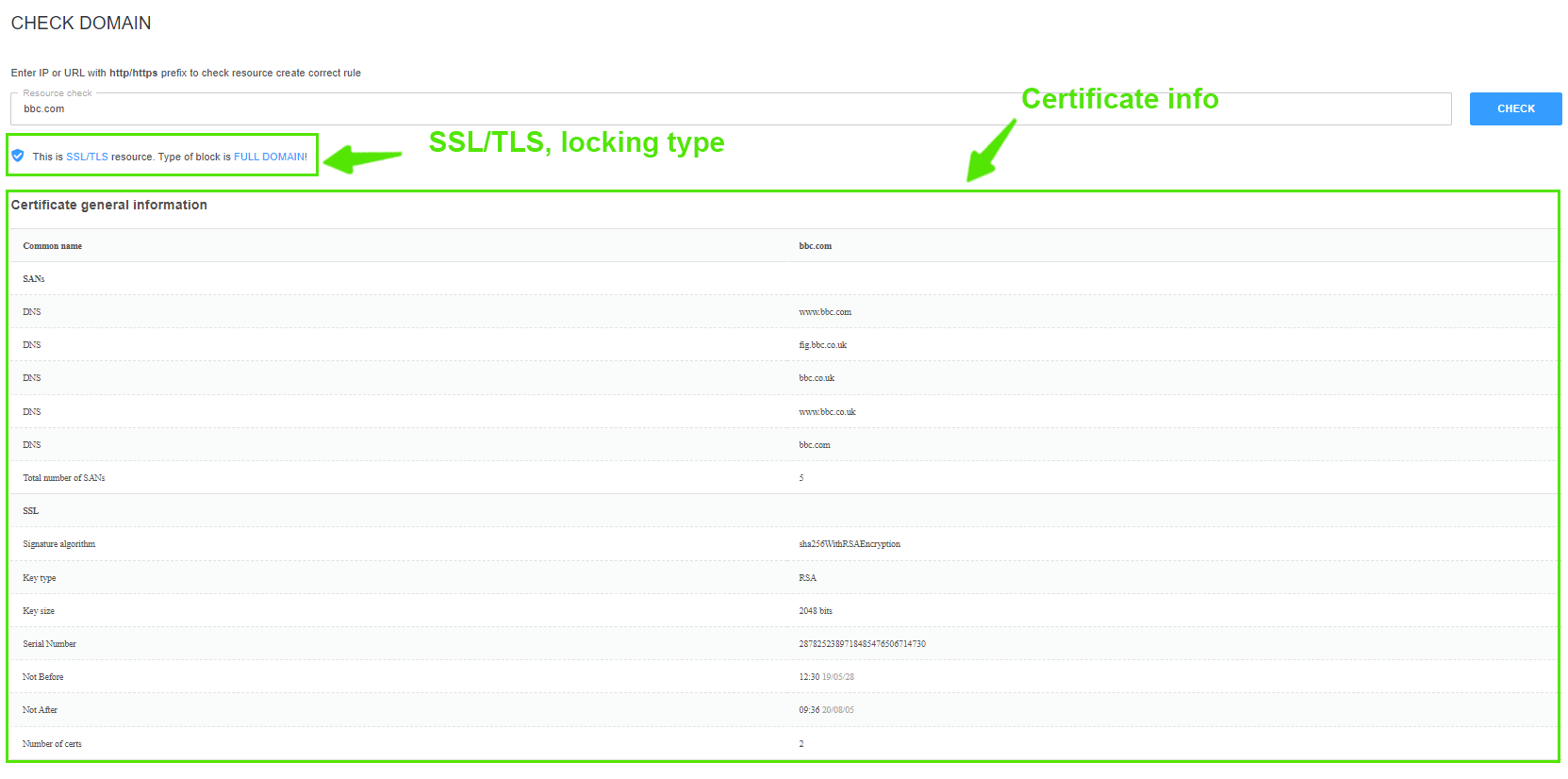
Task: Click the CHECK DOMAIN page heading
Action: 81,24
